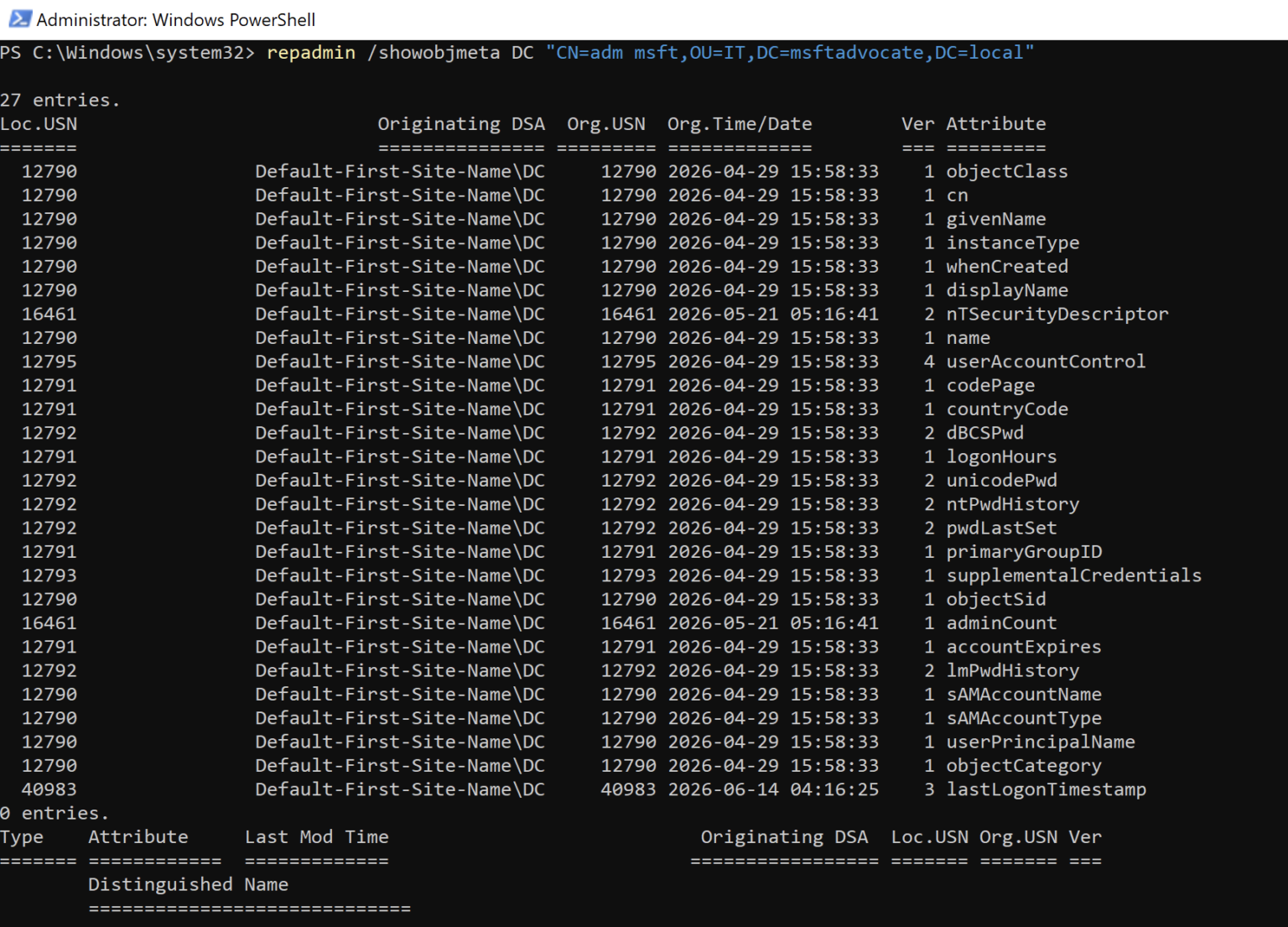Viewport: 1288px width, 927px height.
Task: Click the 'sAMAccountName' attribute
Action: pos(1024,695)
